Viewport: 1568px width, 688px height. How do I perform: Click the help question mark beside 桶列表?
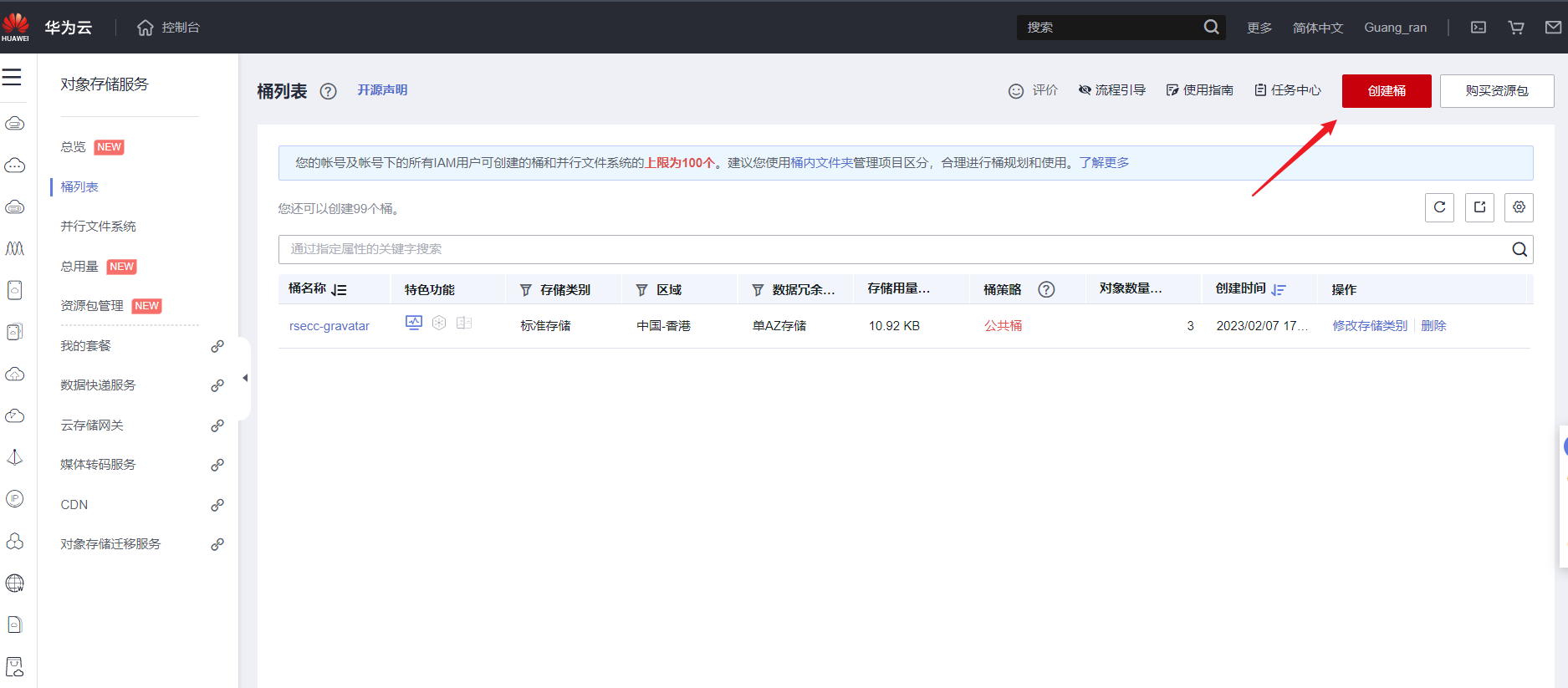329,91
